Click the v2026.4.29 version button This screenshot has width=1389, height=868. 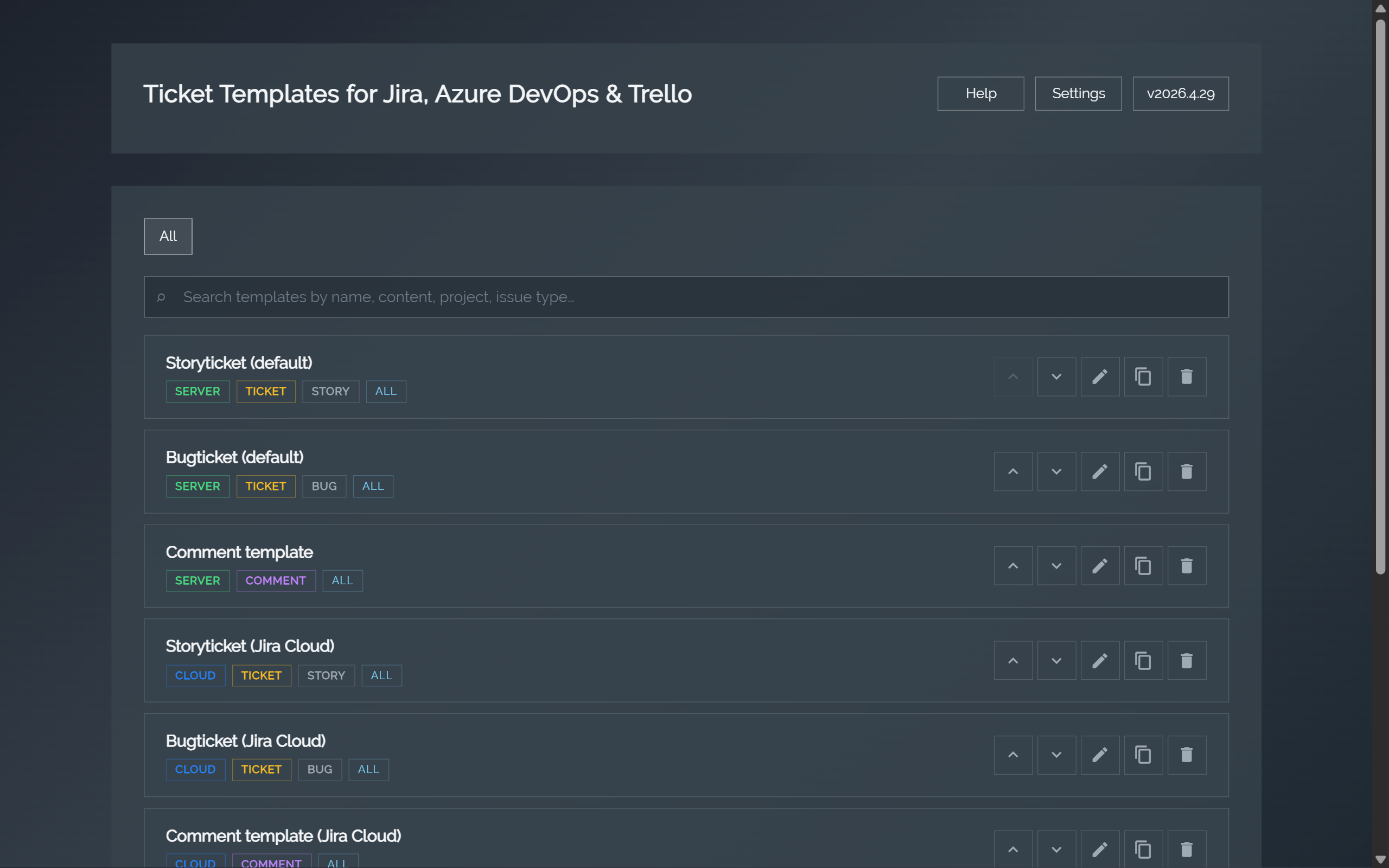[1181, 93]
